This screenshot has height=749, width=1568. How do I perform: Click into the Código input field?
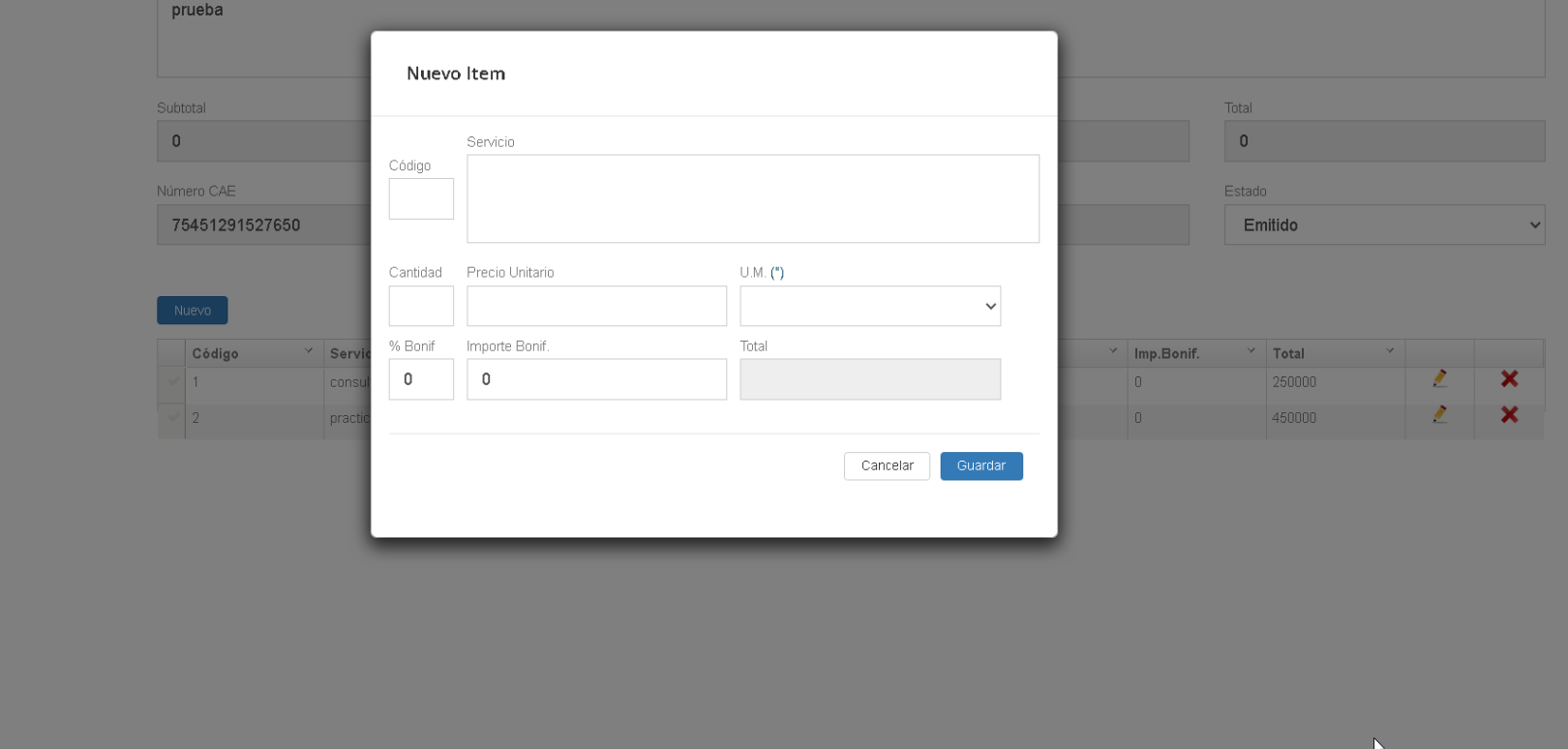421,199
